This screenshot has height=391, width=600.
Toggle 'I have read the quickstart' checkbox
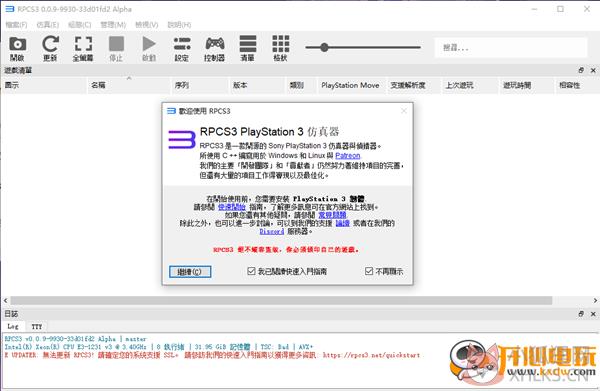coord(251,271)
